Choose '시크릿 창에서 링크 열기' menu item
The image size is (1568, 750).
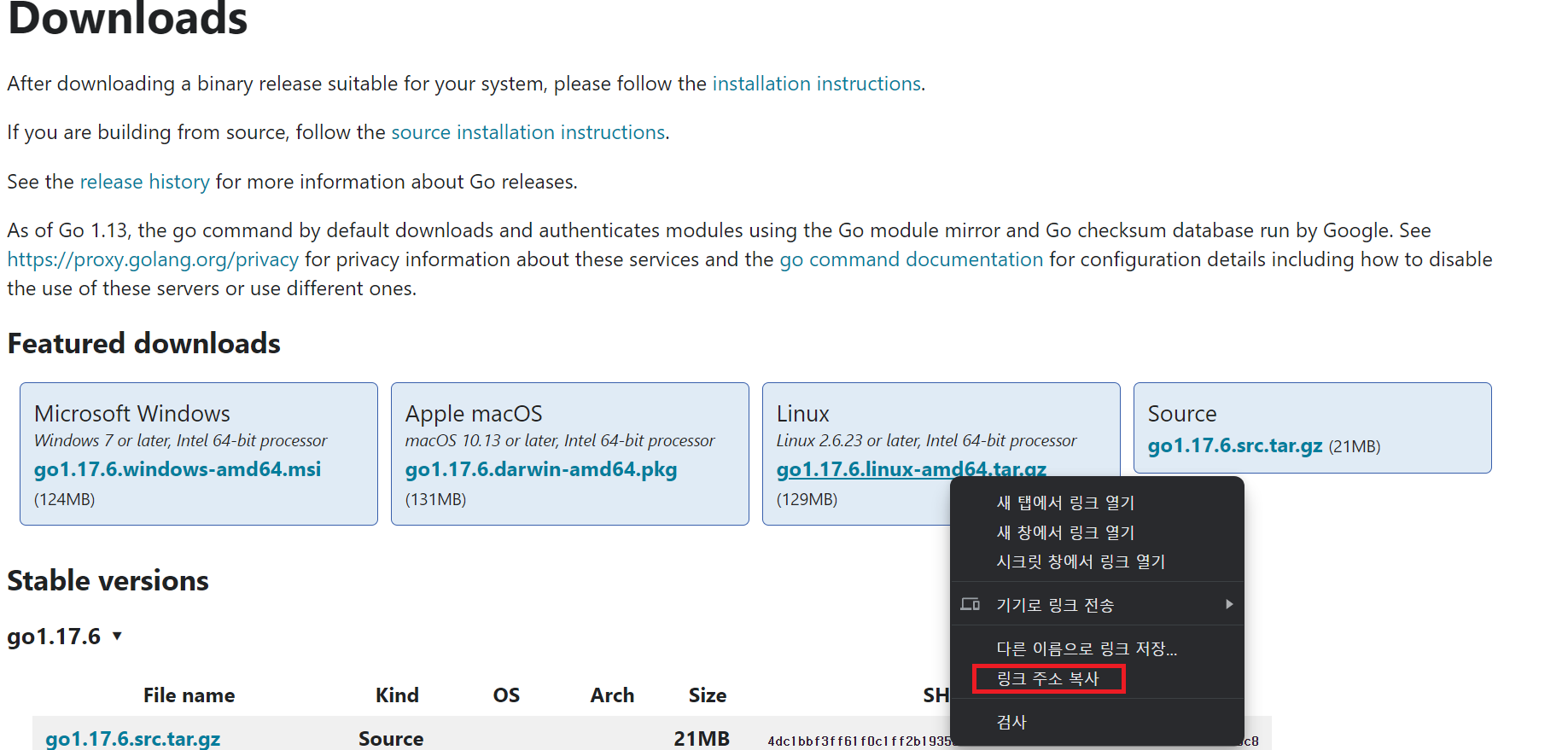[1097, 561]
